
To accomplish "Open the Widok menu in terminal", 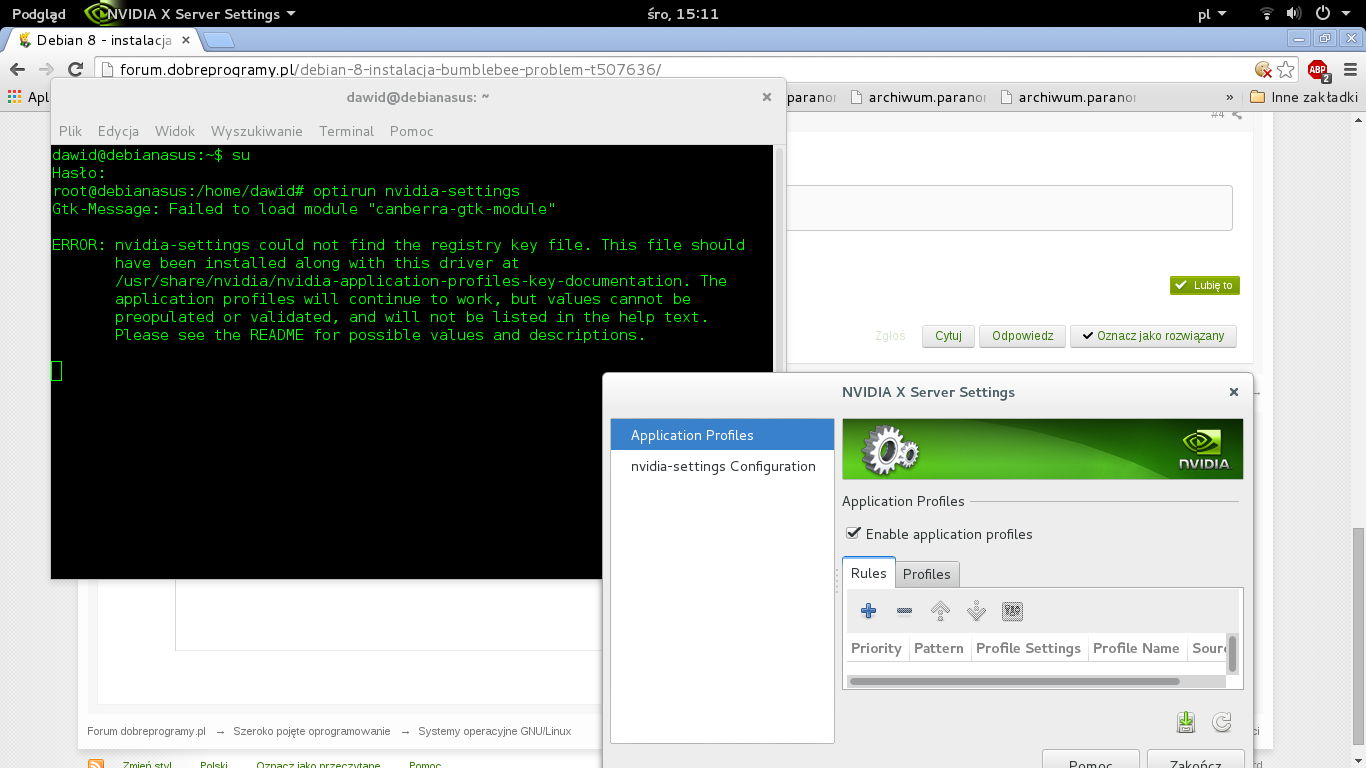I will point(175,131).
